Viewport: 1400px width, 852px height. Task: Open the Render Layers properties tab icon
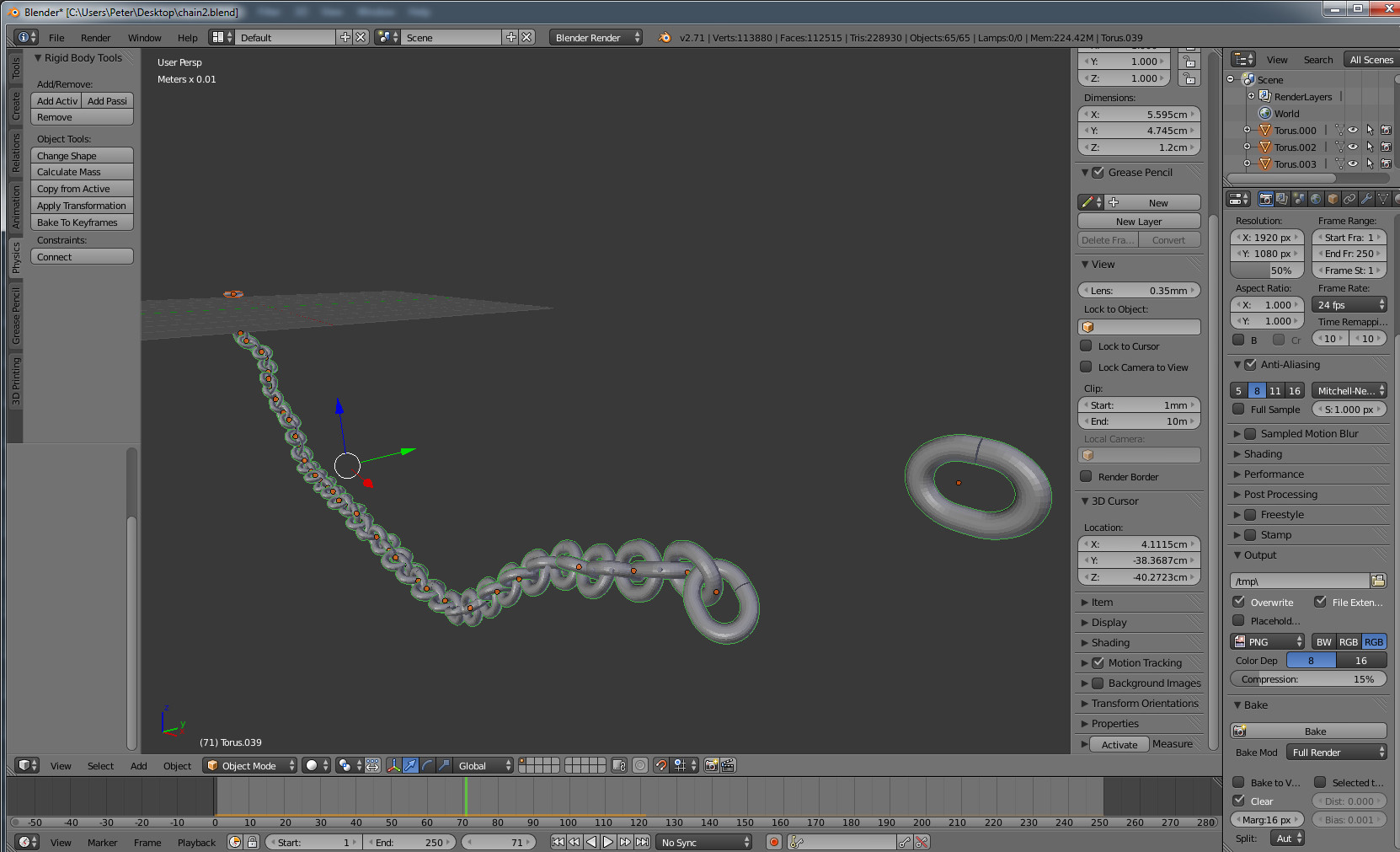click(x=1282, y=199)
